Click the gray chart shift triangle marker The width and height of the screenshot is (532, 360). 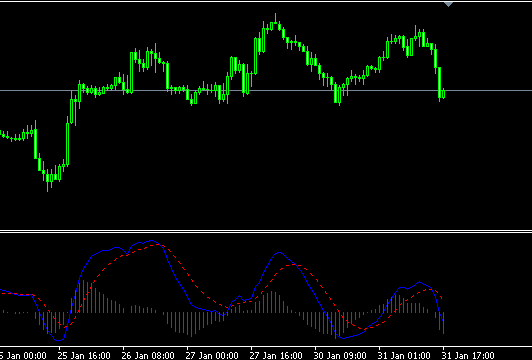[449, 4]
